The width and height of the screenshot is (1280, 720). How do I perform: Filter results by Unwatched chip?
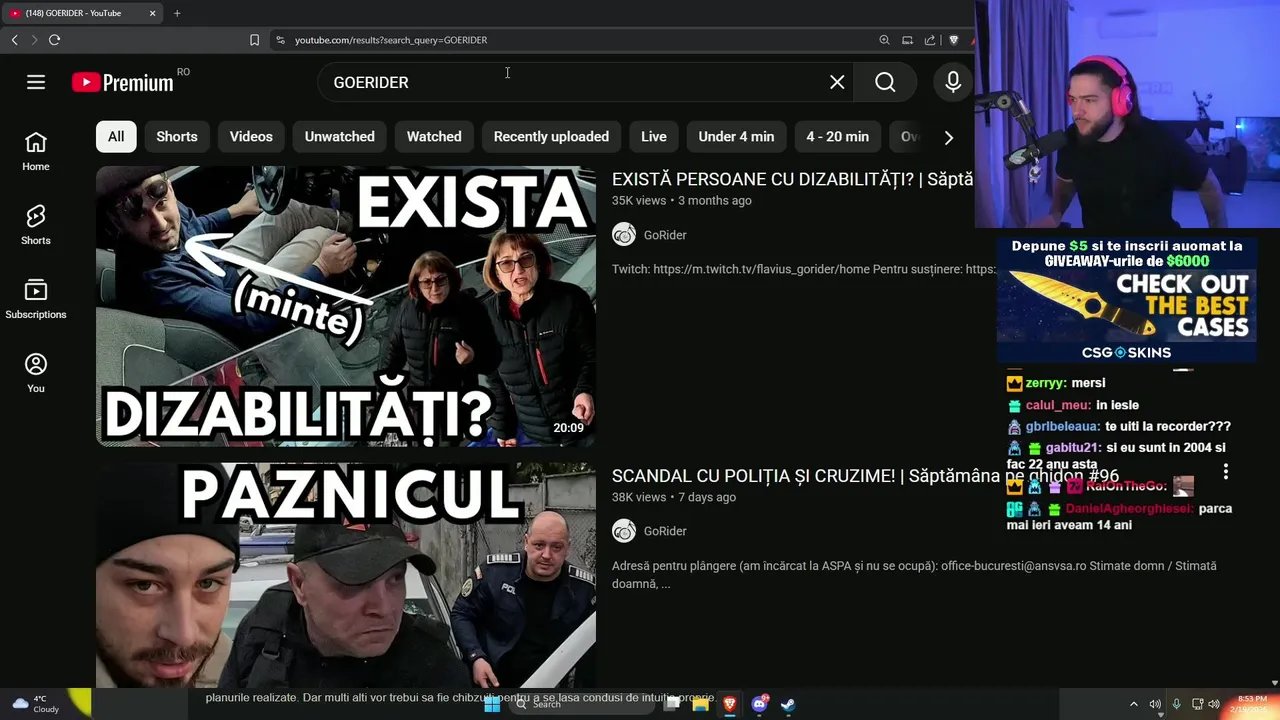(340, 137)
